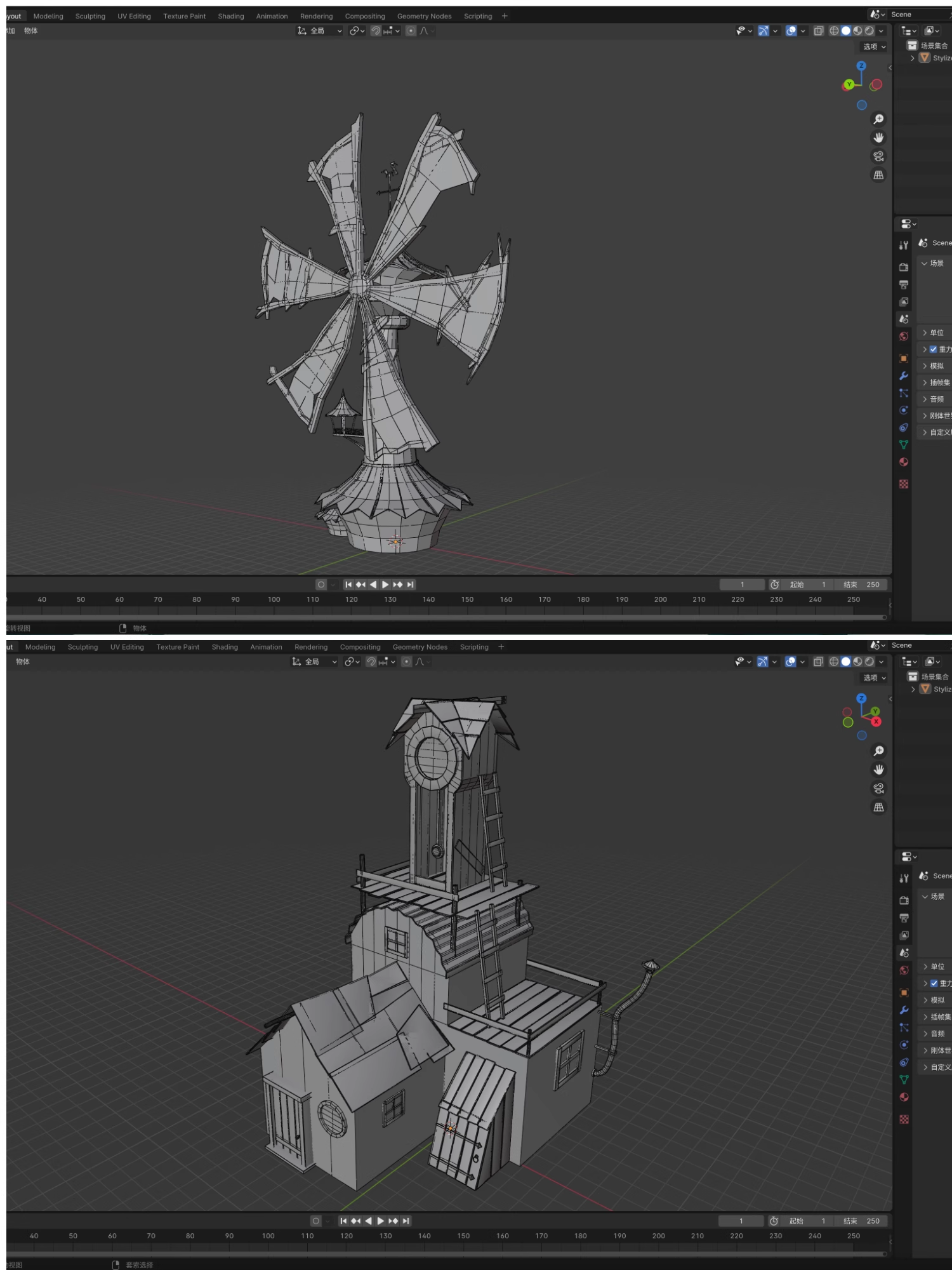Click 起始 start frame field in bottom timeline
This screenshot has height=1270, width=952.
coord(807,1221)
